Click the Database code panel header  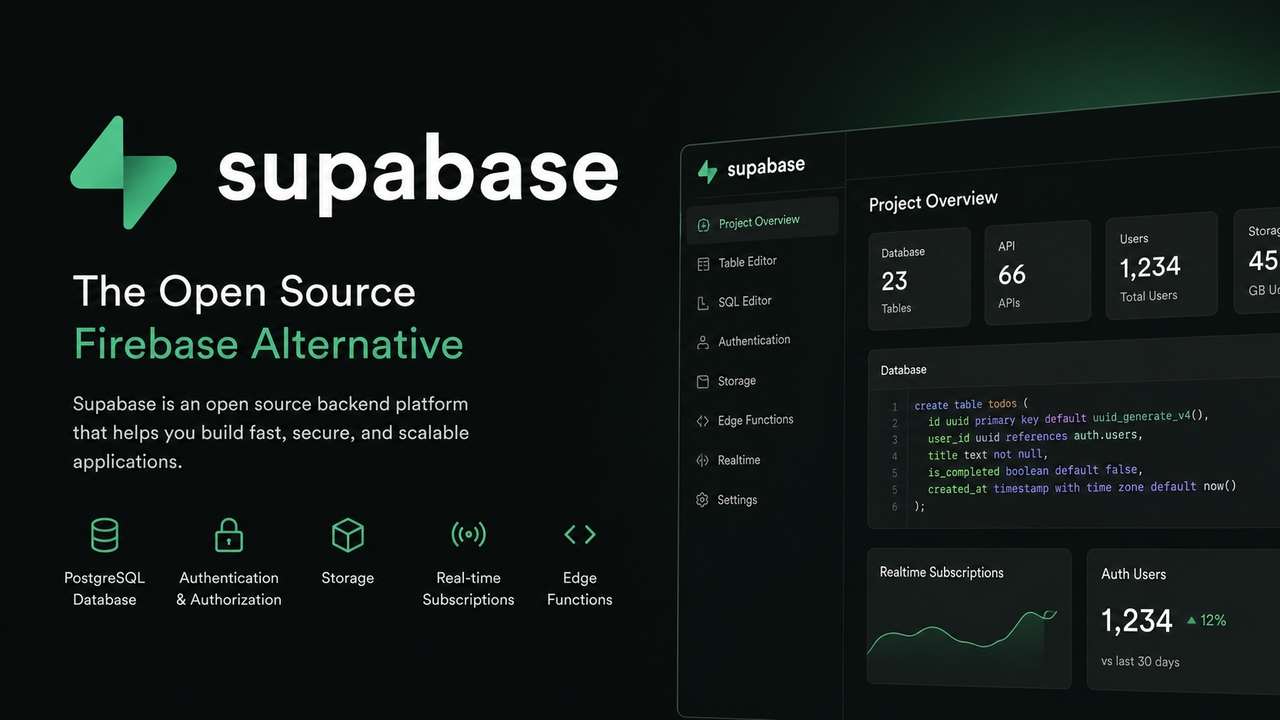click(x=1074, y=365)
